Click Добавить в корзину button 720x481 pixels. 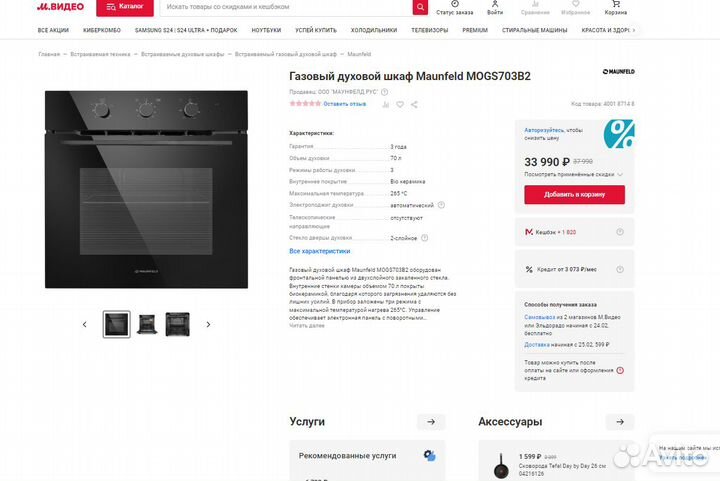(574, 194)
